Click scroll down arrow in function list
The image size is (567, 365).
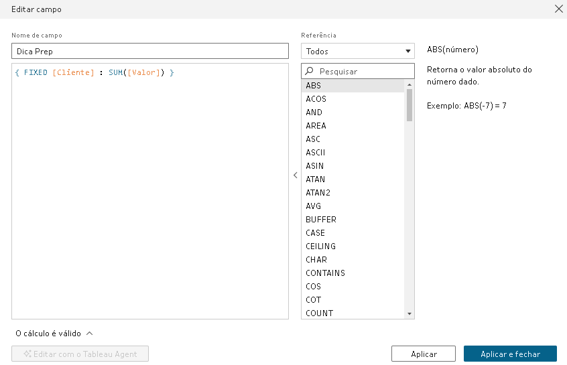(x=409, y=314)
